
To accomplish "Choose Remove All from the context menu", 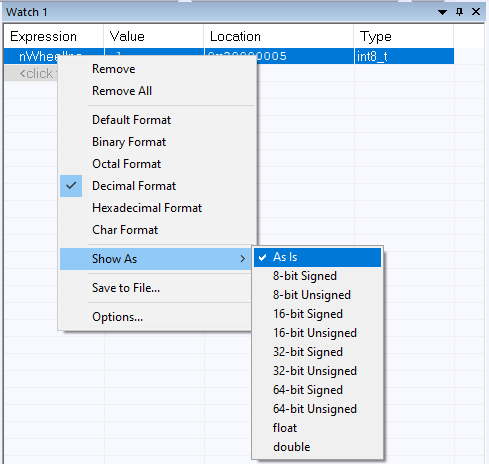I will point(157,91).
